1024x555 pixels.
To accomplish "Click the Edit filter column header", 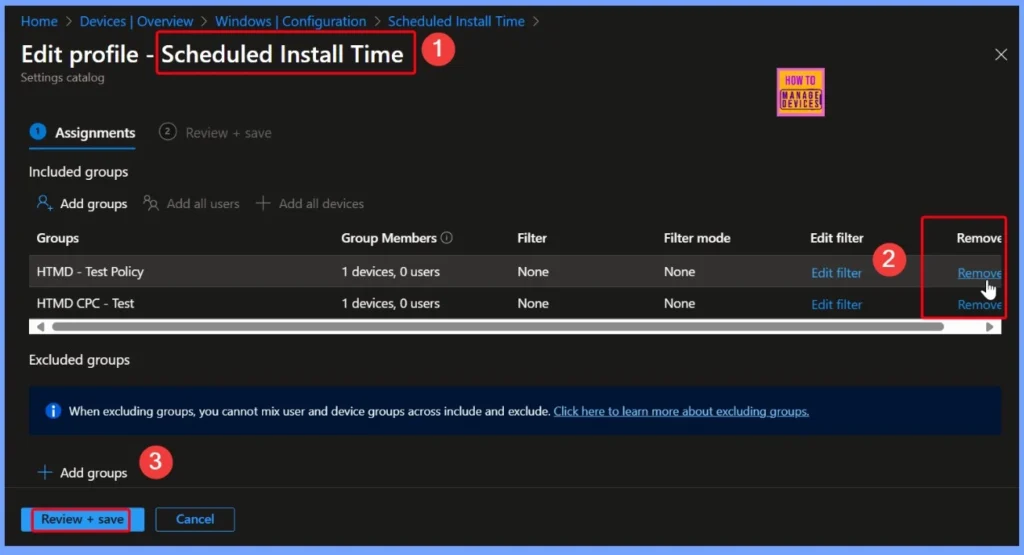I will [x=837, y=238].
